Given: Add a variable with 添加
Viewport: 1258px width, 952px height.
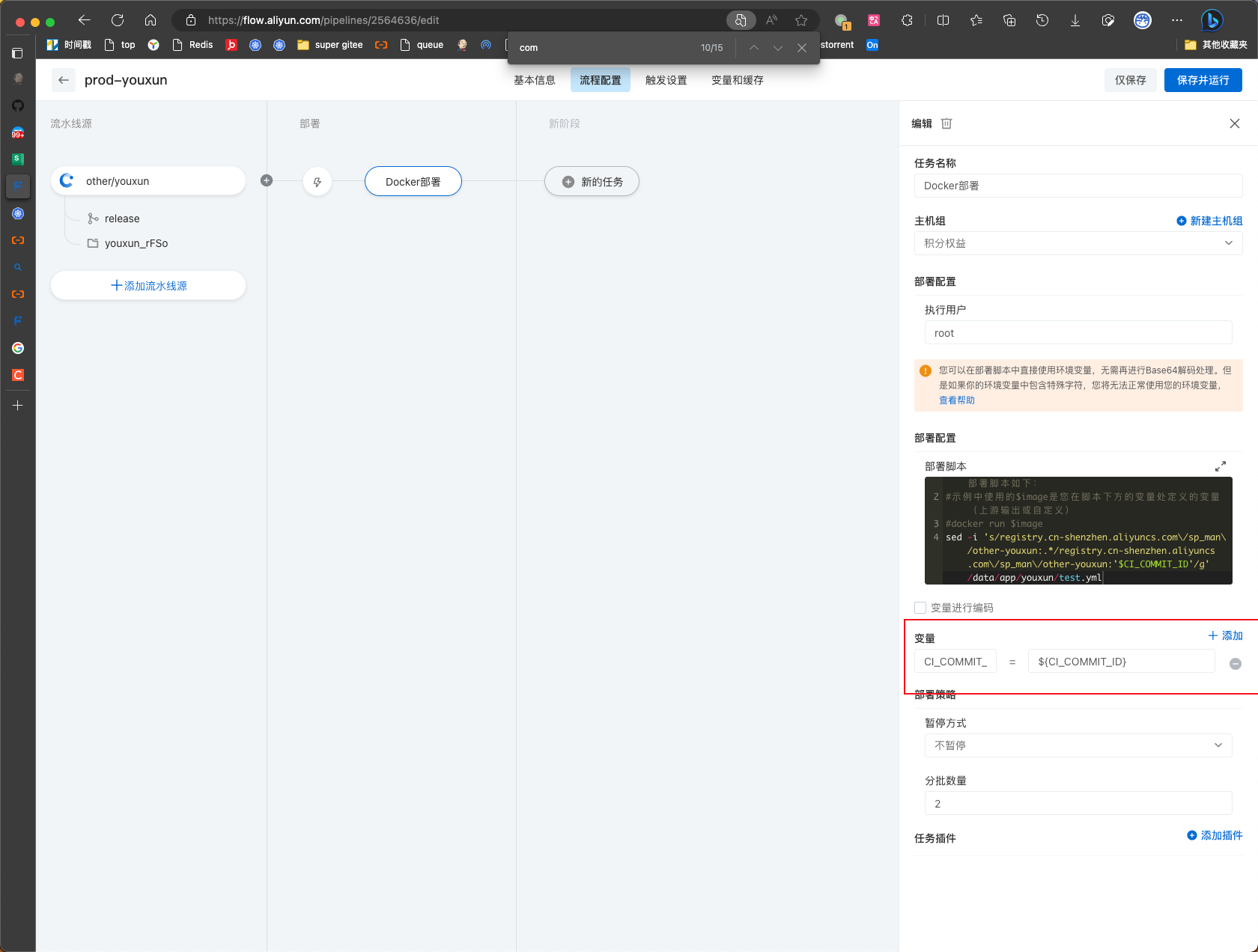Looking at the screenshot, I should click(1225, 635).
